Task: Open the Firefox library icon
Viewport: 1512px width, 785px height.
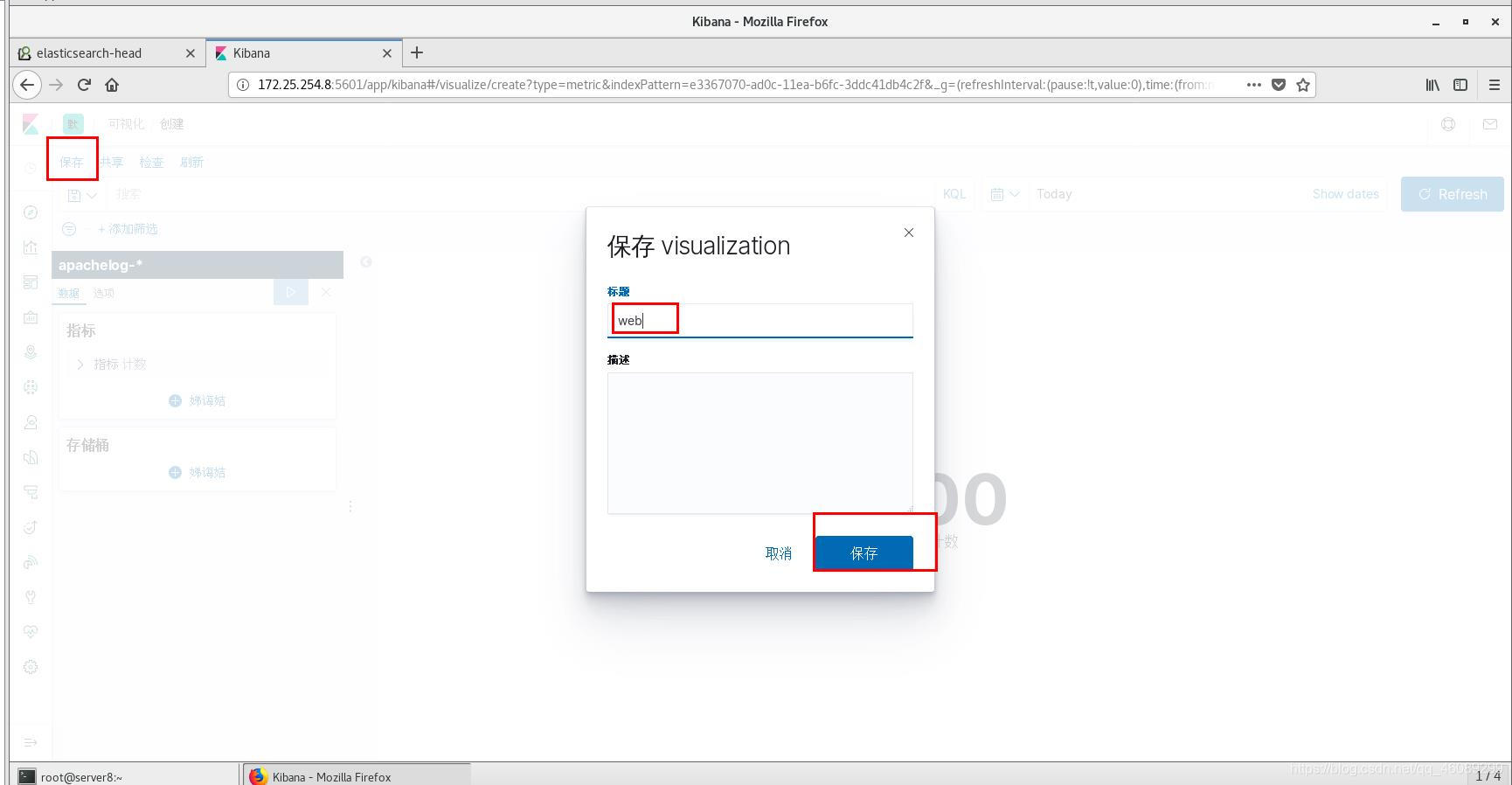Action: (1432, 85)
